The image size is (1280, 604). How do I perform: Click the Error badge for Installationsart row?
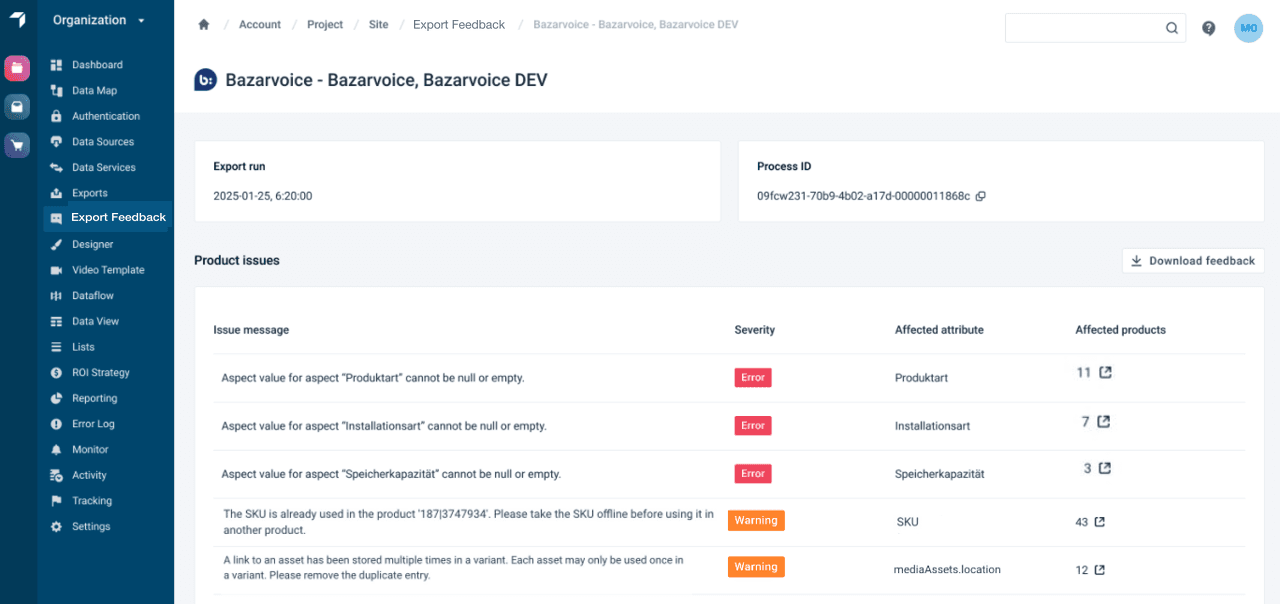pos(753,426)
